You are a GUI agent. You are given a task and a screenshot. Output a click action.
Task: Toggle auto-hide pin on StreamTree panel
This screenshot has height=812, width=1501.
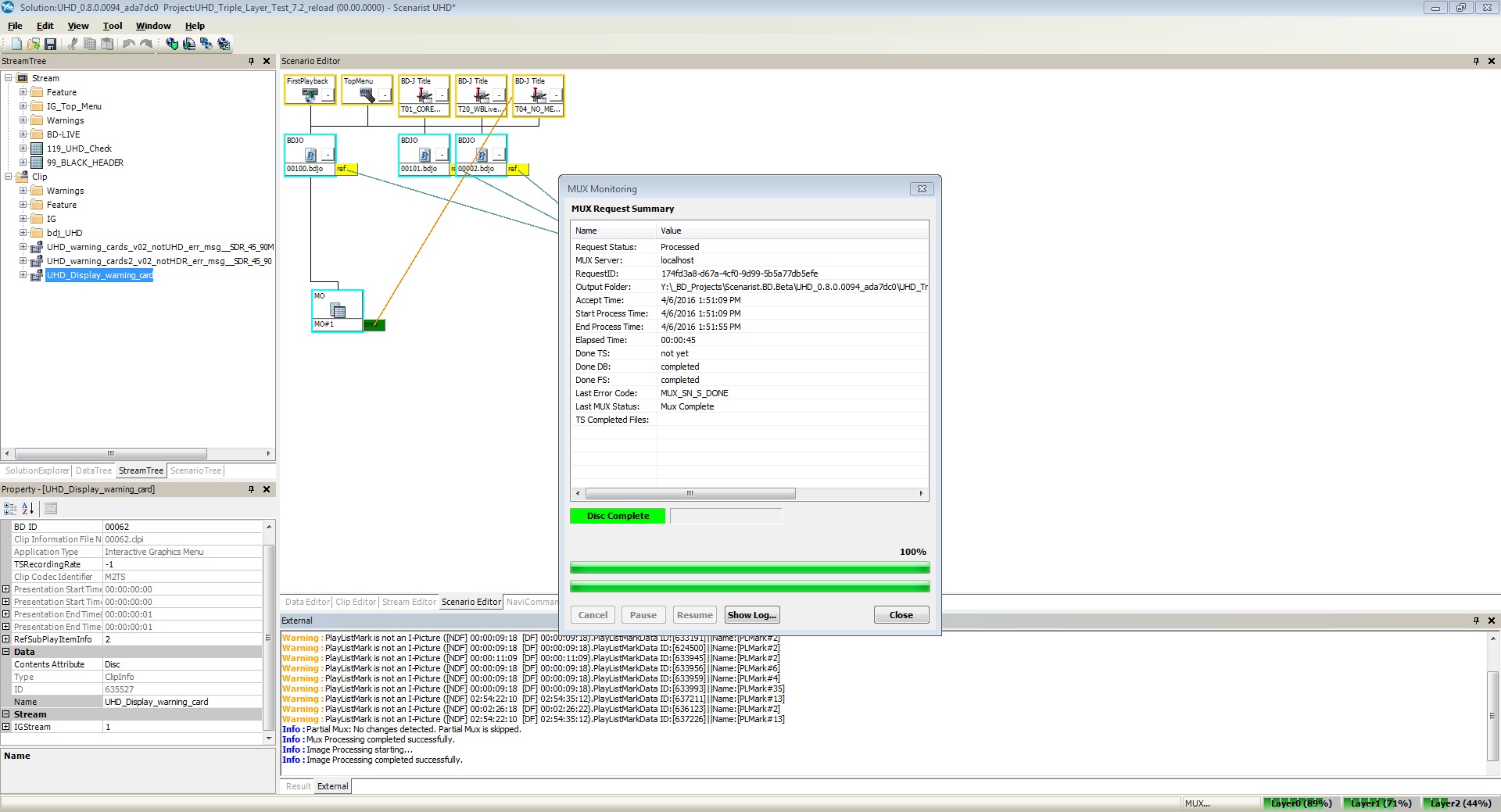click(x=251, y=61)
